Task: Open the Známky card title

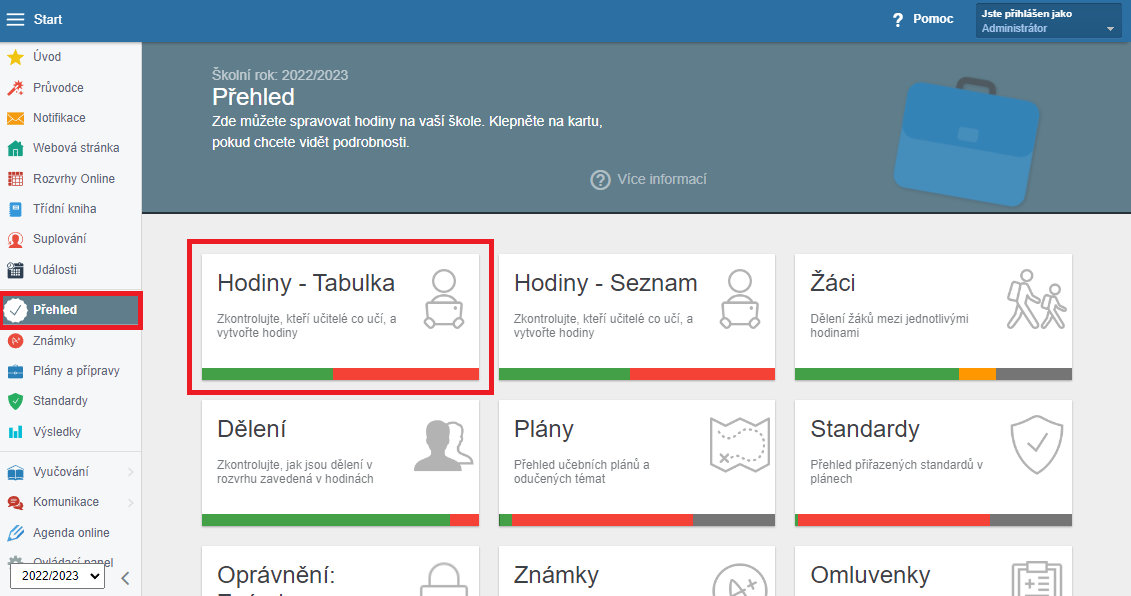Action: [x=556, y=576]
